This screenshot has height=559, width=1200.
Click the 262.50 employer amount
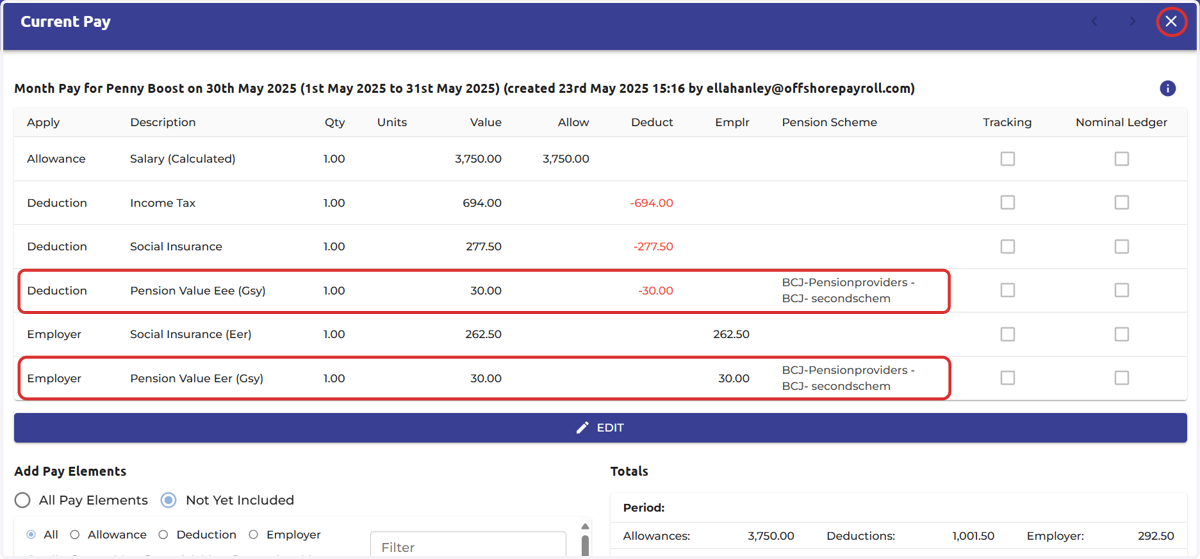point(731,335)
